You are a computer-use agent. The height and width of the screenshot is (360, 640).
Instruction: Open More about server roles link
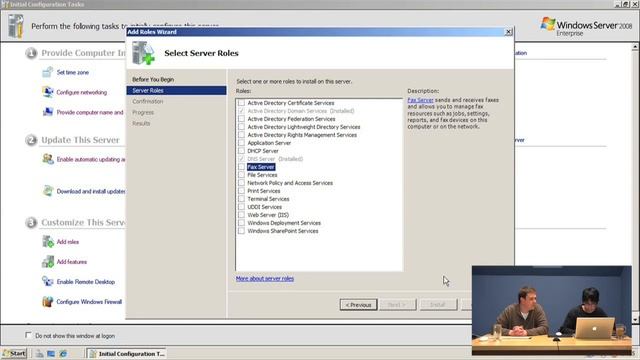[264, 279]
